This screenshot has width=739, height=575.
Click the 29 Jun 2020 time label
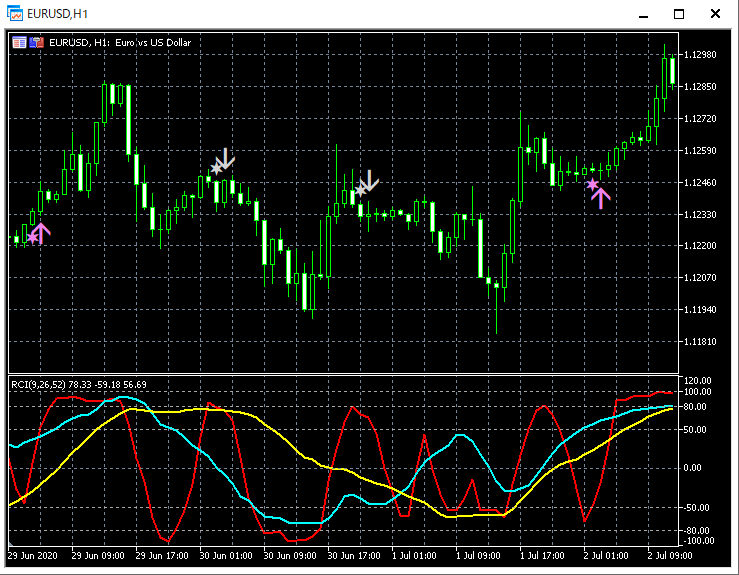[x=33, y=556]
